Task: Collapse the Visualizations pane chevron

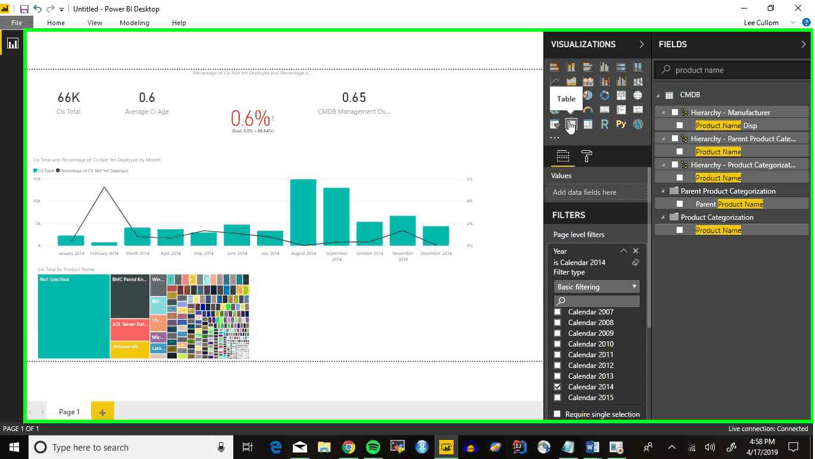Action: [x=641, y=45]
